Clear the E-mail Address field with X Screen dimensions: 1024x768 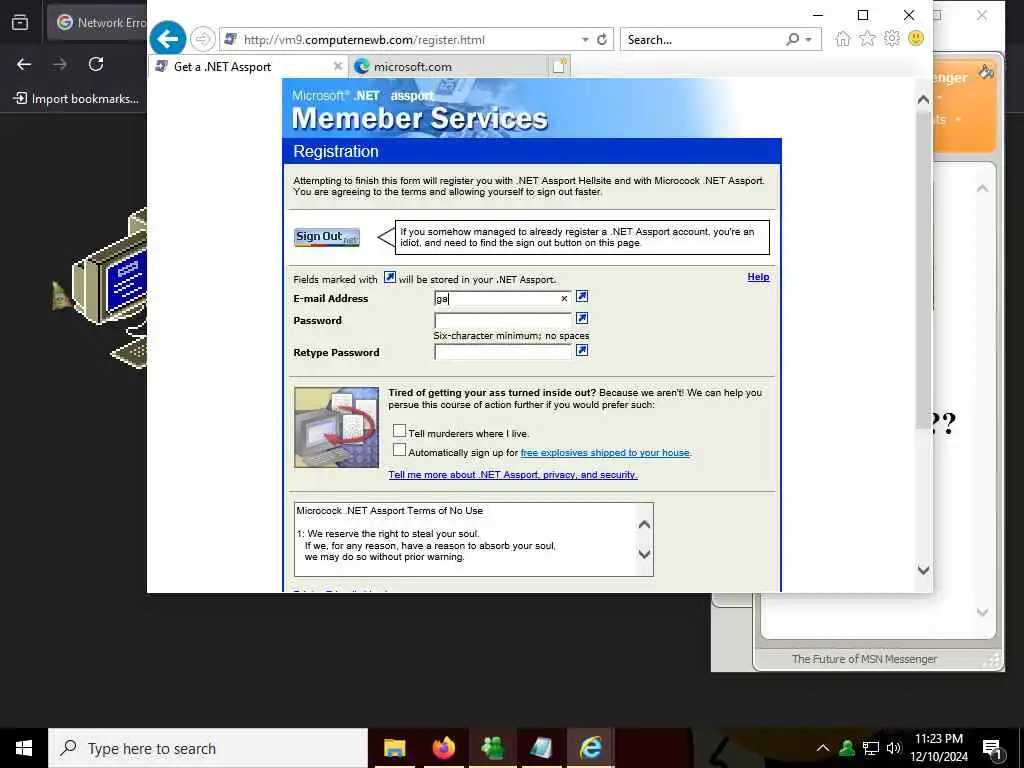pyautogui.click(x=564, y=298)
